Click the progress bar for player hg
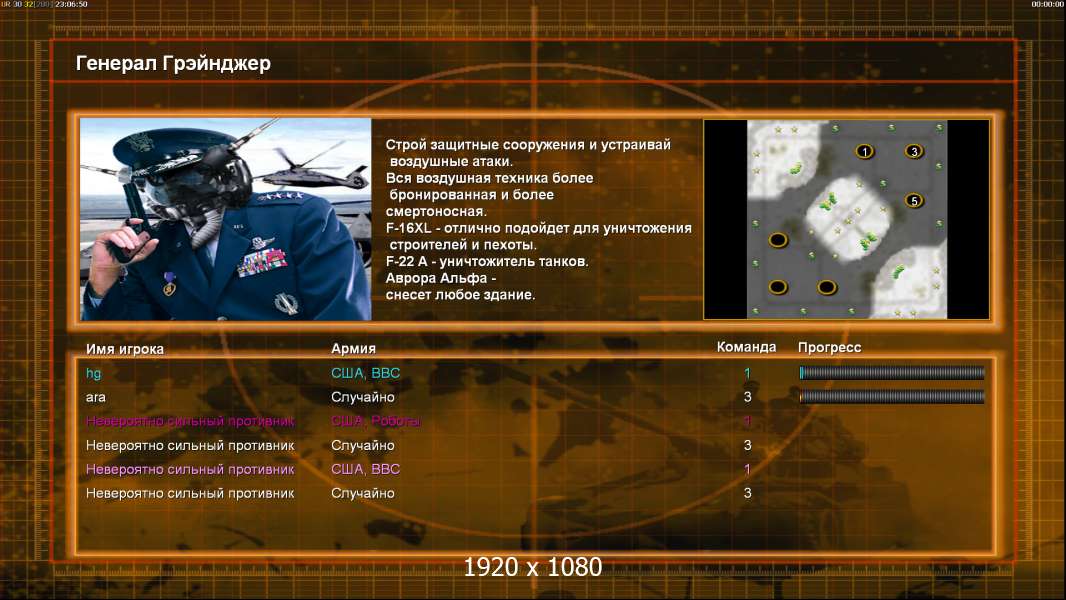Screen dimensions: 1066x600 point(892,372)
